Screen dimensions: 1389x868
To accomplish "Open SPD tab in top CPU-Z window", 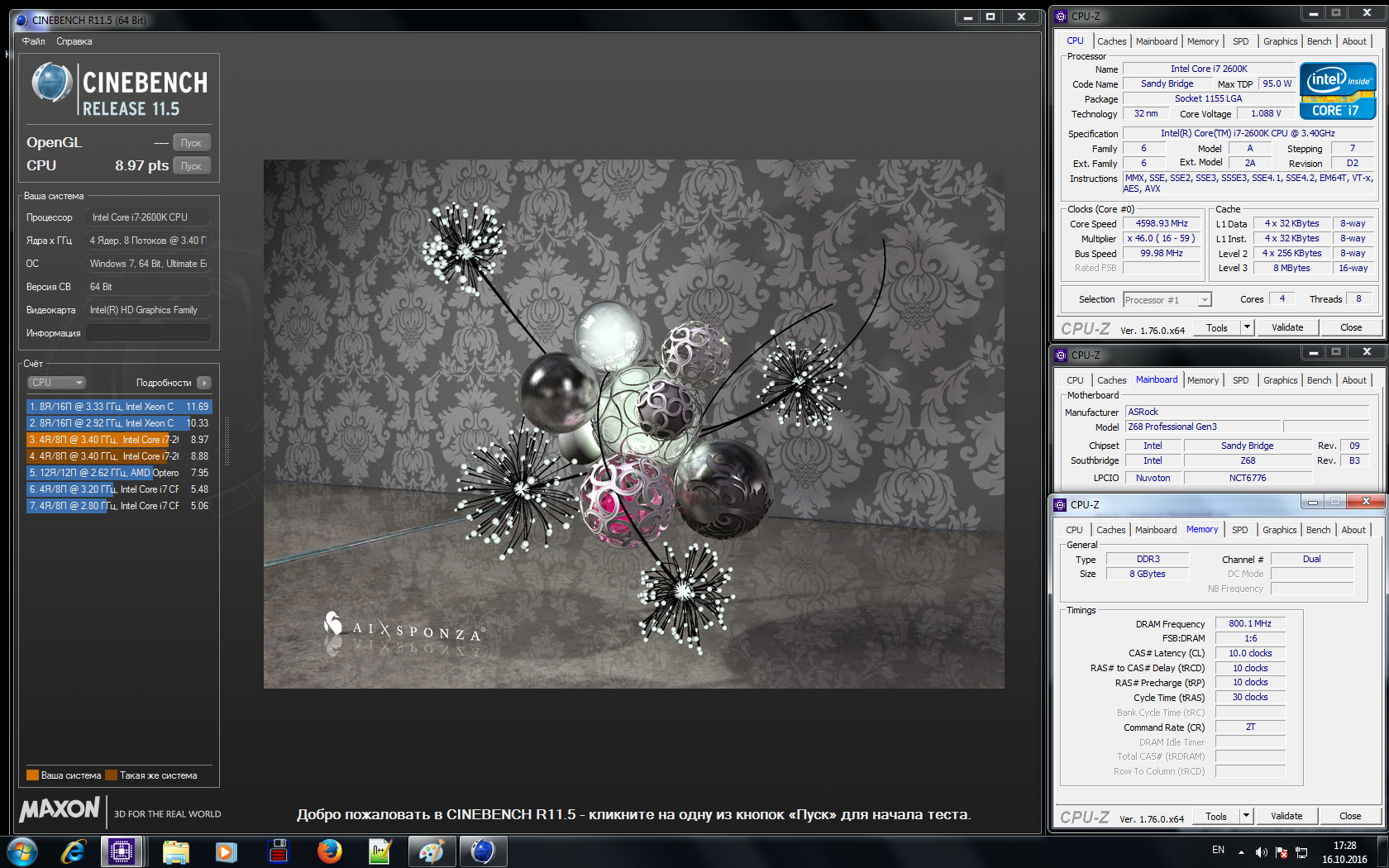I will point(1241,41).
